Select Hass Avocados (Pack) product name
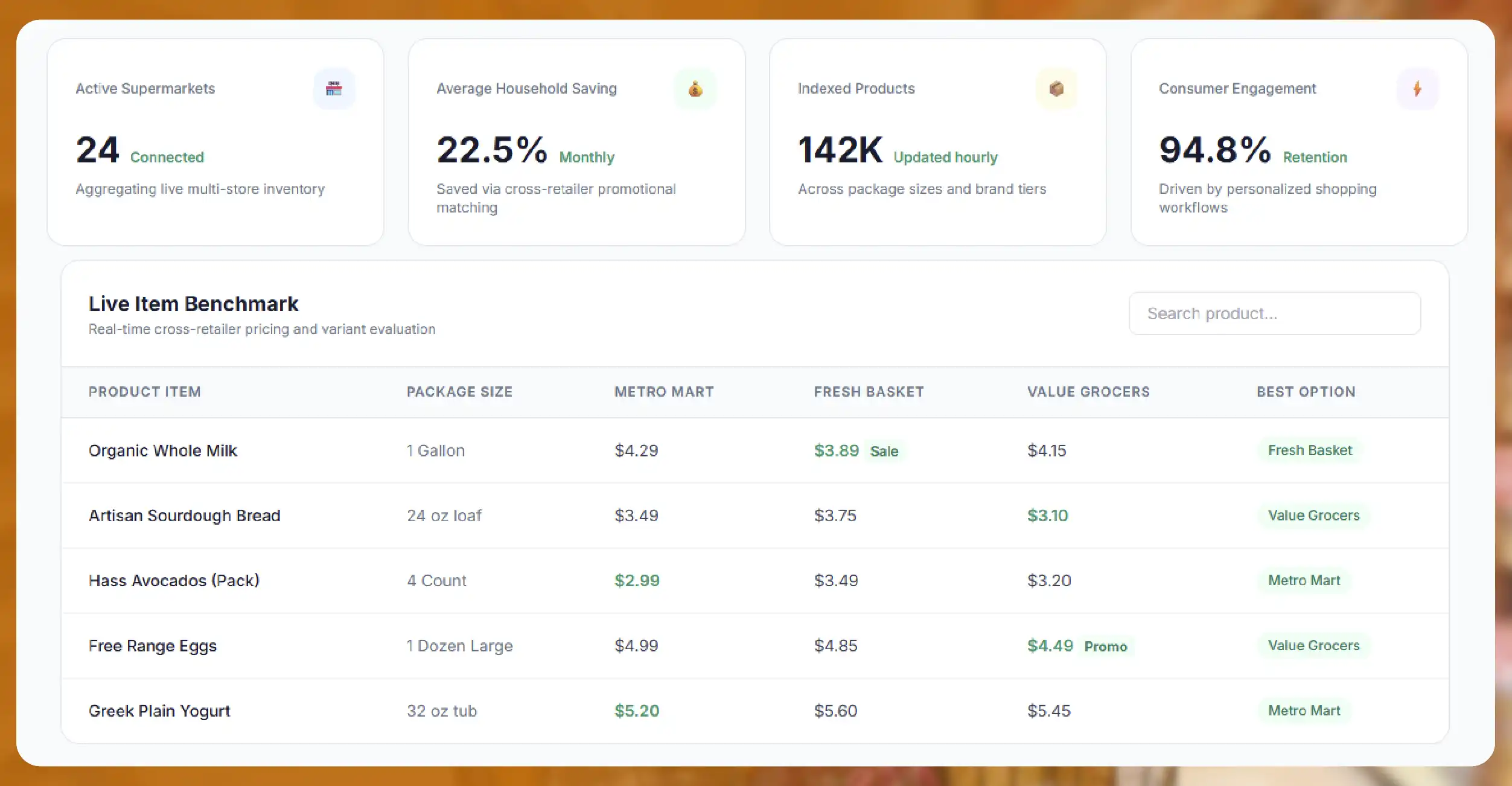1512x786 pixels. click(x=174, y=581)
